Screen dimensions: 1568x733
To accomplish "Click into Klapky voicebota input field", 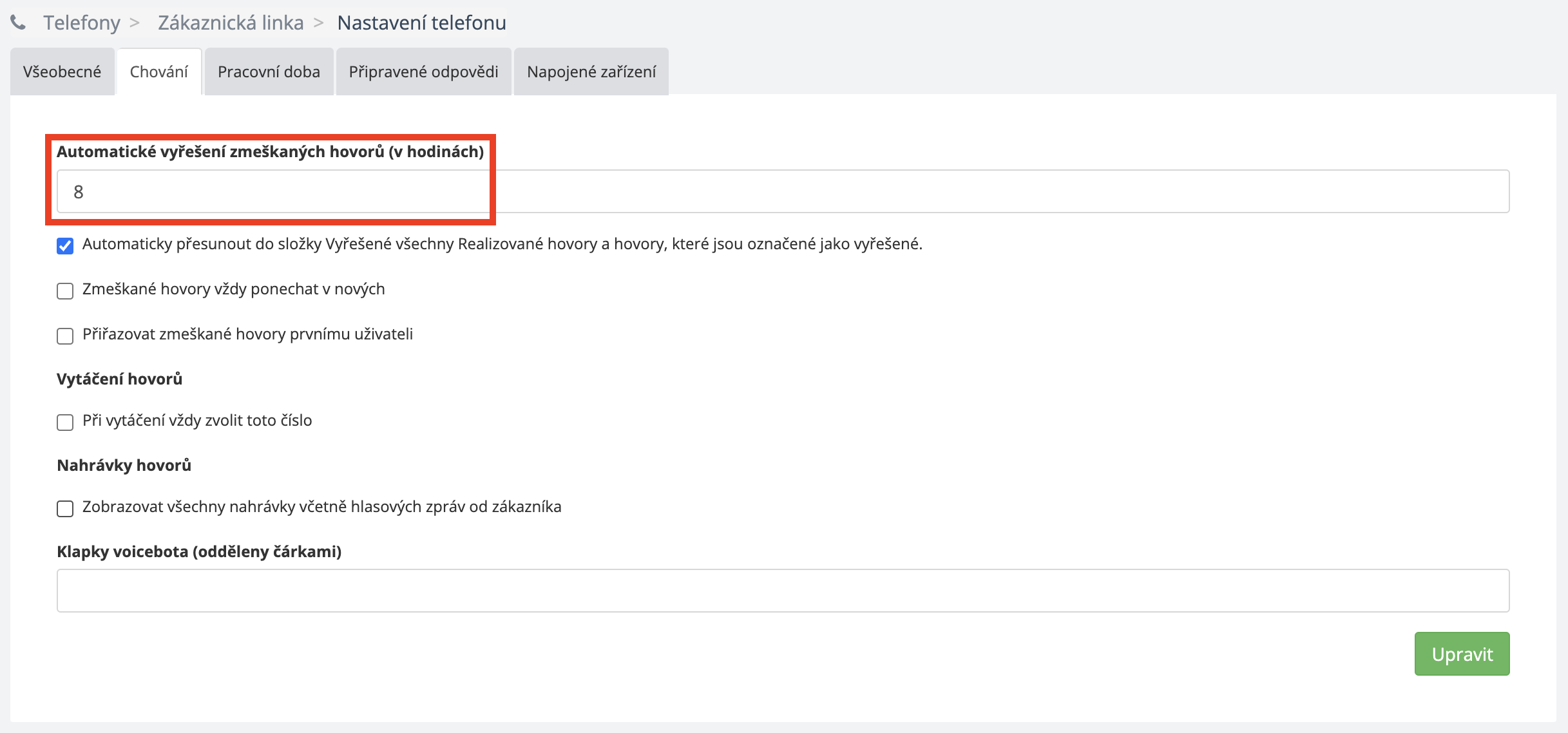I will coord(782,591).
